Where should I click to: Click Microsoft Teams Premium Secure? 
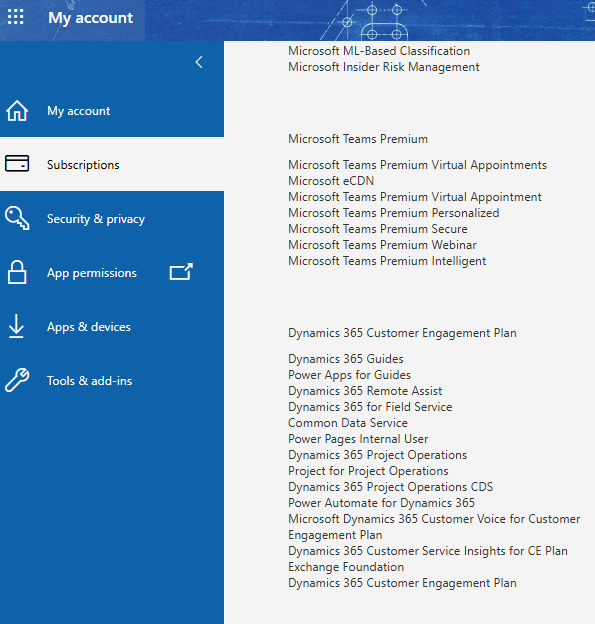pos(378,229)
